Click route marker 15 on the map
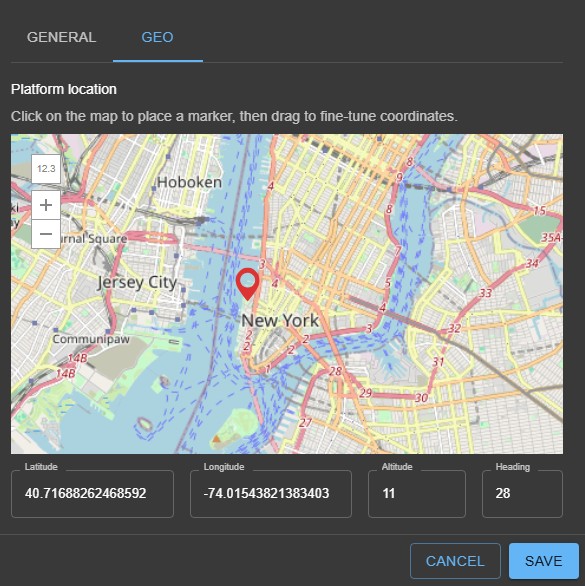 (539, 210)
